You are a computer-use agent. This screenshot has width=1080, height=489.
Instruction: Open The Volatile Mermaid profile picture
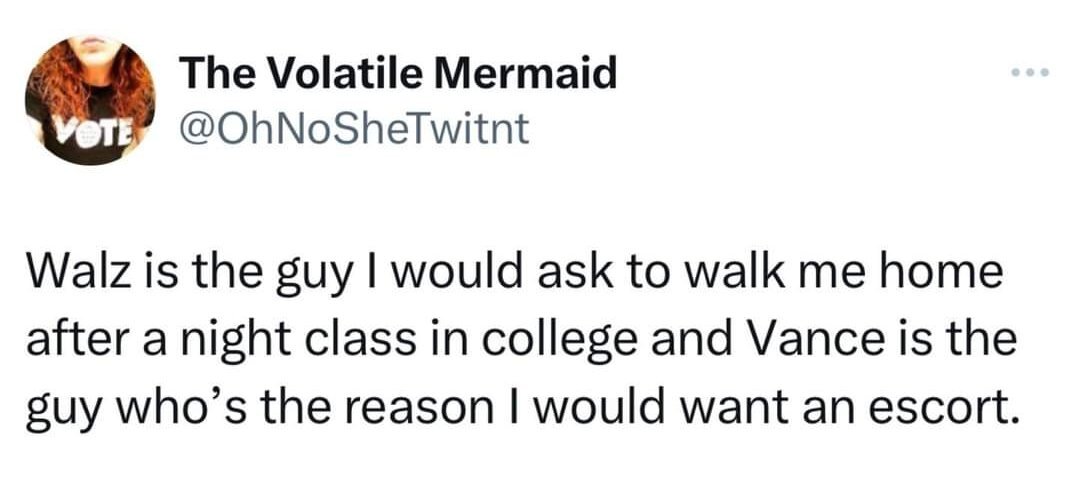pyautogui.click(x=90, y=100)
